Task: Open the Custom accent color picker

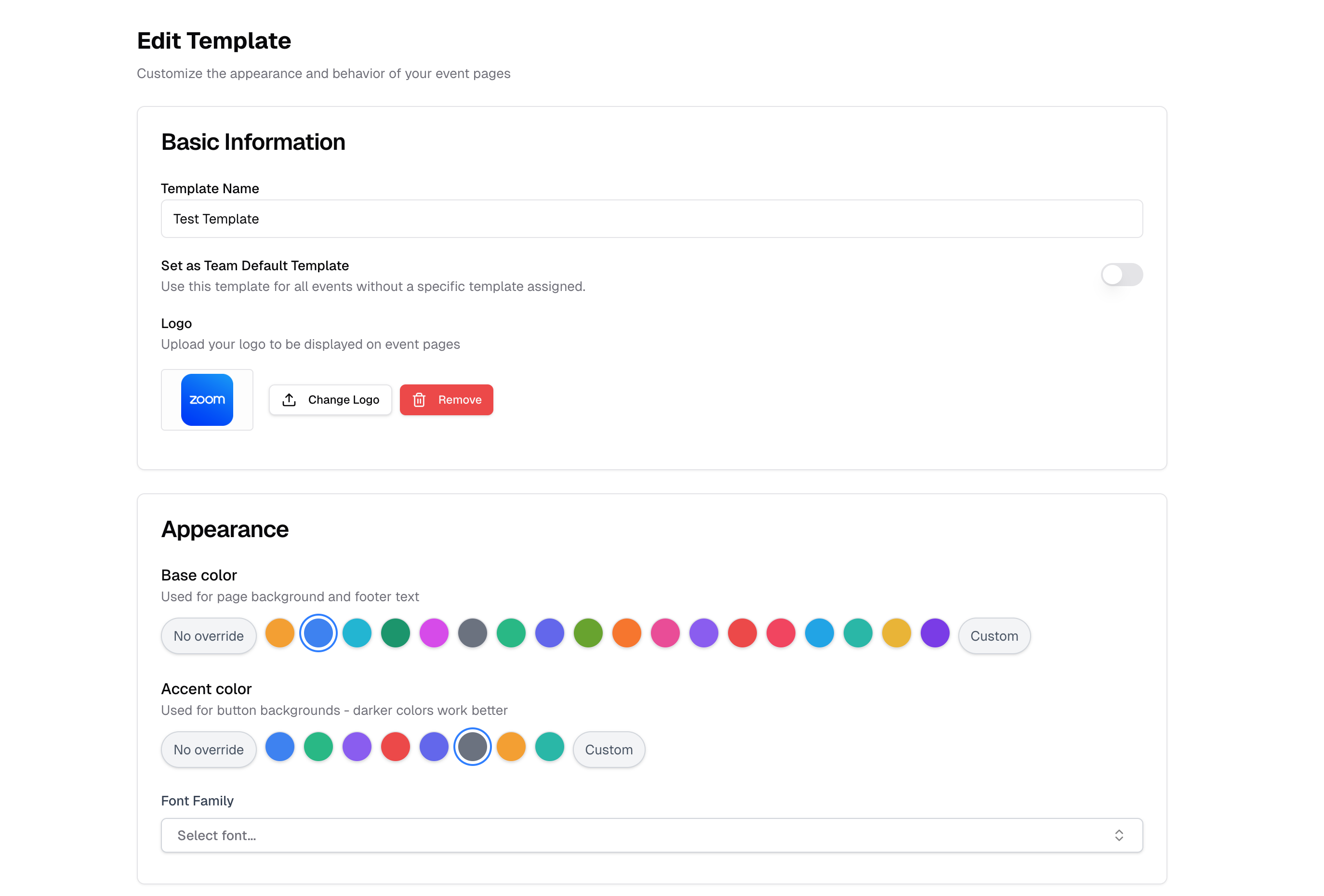Action: (609, 749)
